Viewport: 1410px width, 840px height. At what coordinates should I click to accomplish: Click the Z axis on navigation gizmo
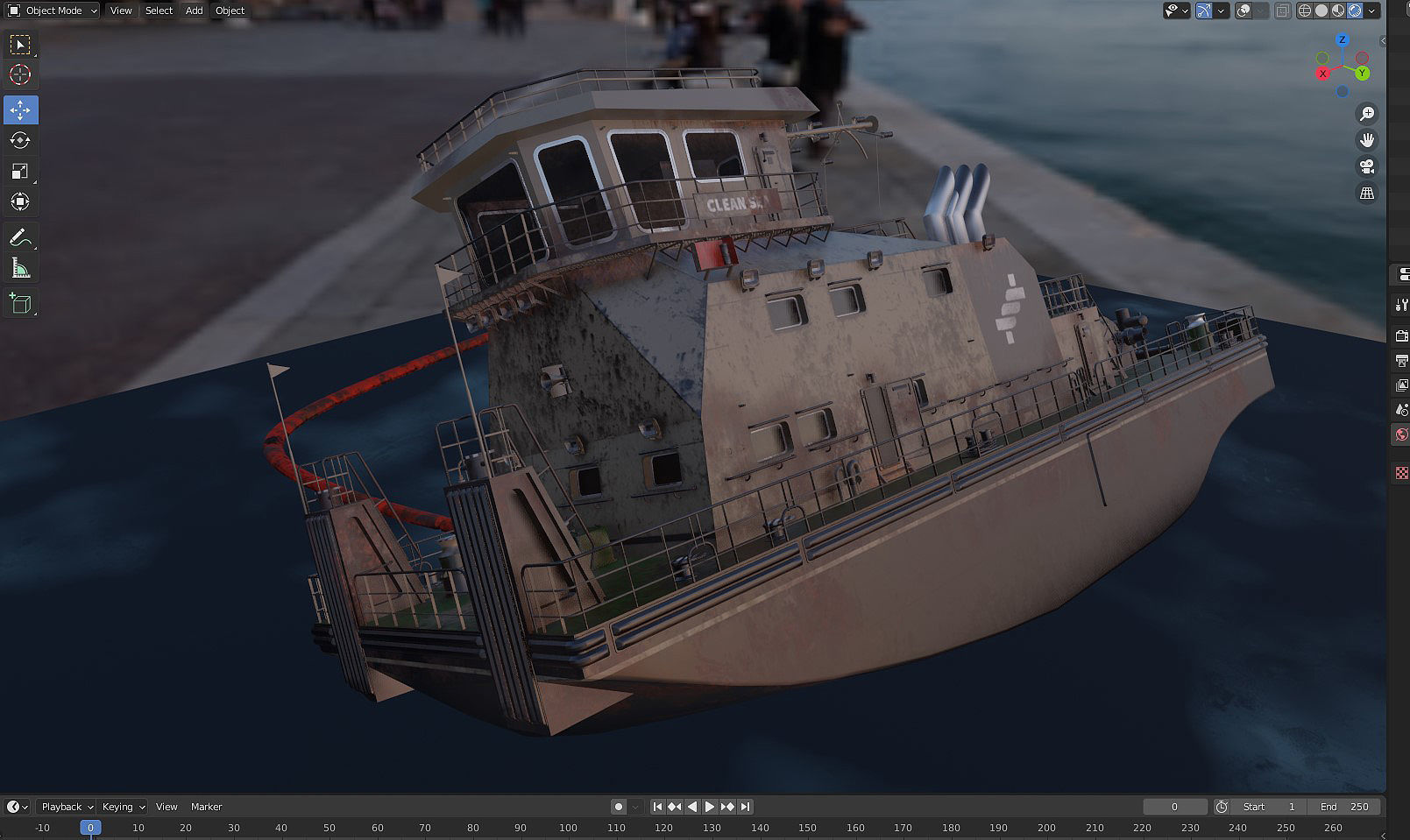click(x=1342, y=40)
